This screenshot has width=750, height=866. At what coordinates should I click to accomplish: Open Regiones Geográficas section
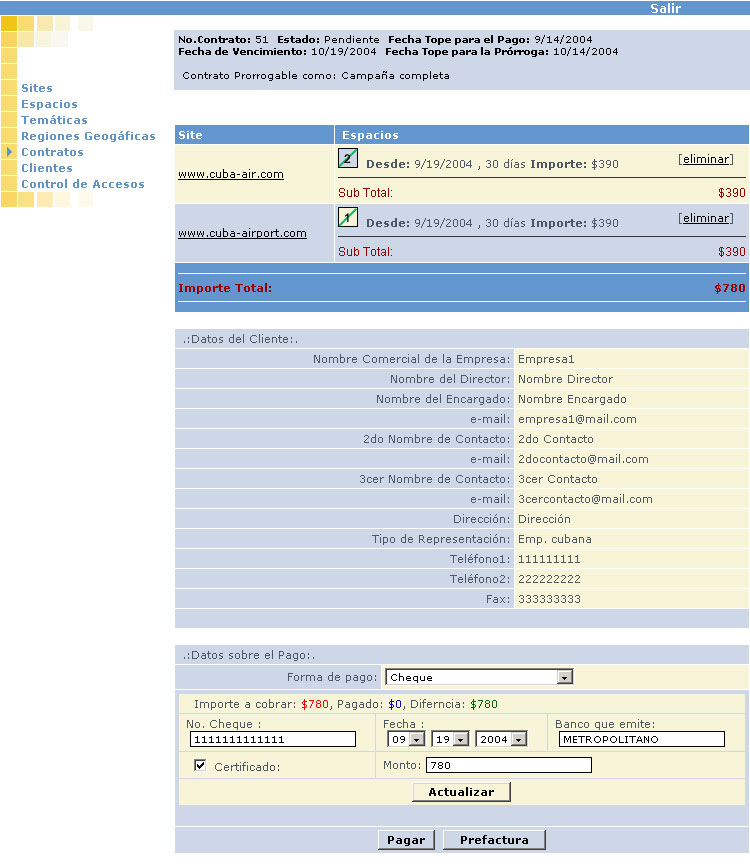pos(88,136)
